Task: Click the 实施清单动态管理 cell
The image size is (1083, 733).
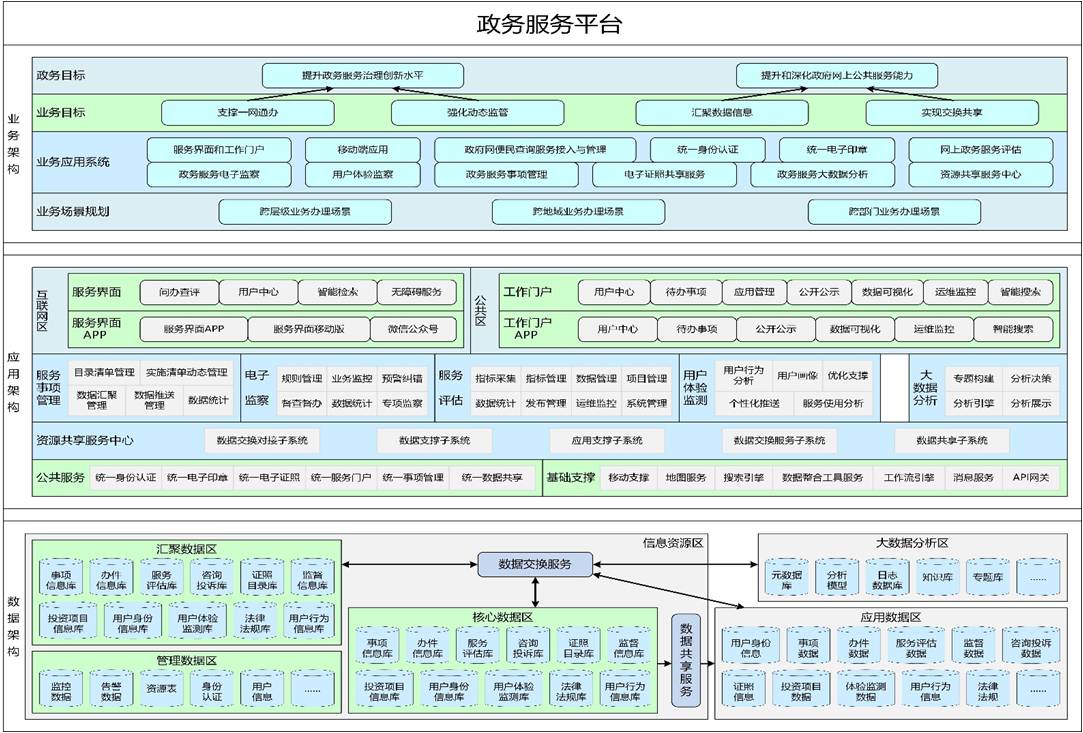Action: [186, 372]
